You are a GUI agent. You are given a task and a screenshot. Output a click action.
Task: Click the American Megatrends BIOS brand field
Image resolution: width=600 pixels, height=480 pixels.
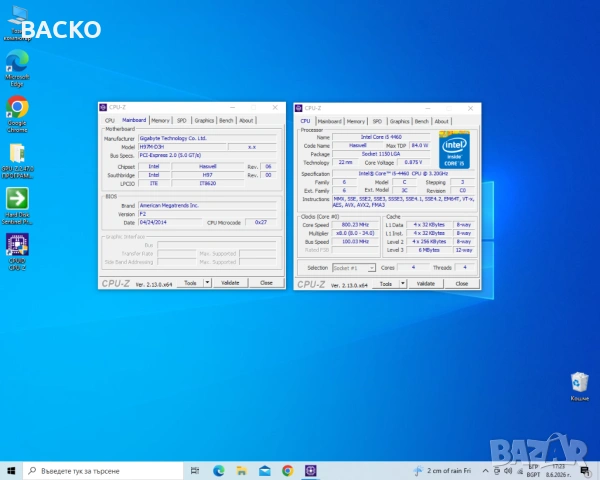[207, 206]
